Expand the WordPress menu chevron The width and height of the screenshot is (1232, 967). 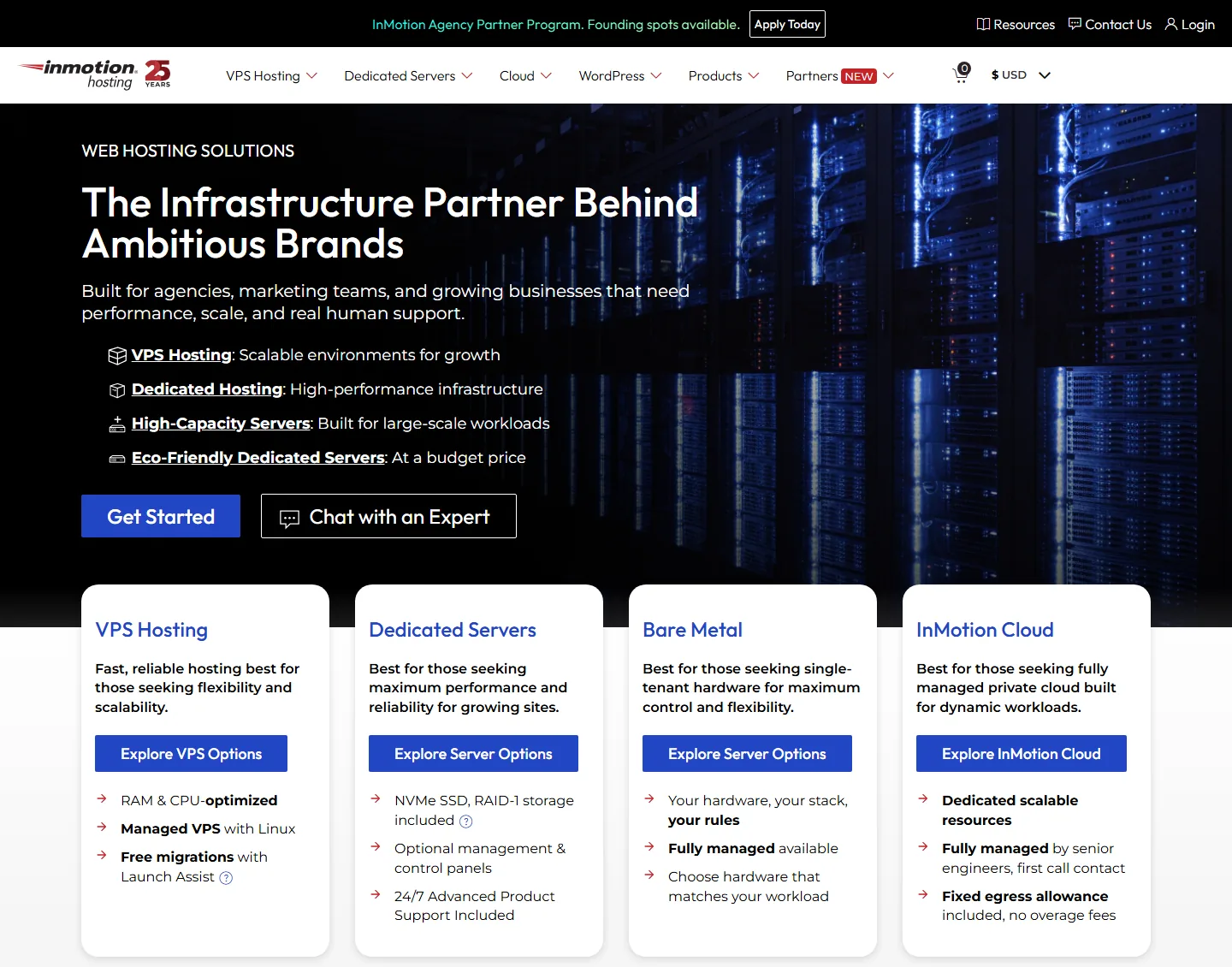click(656, 75)
